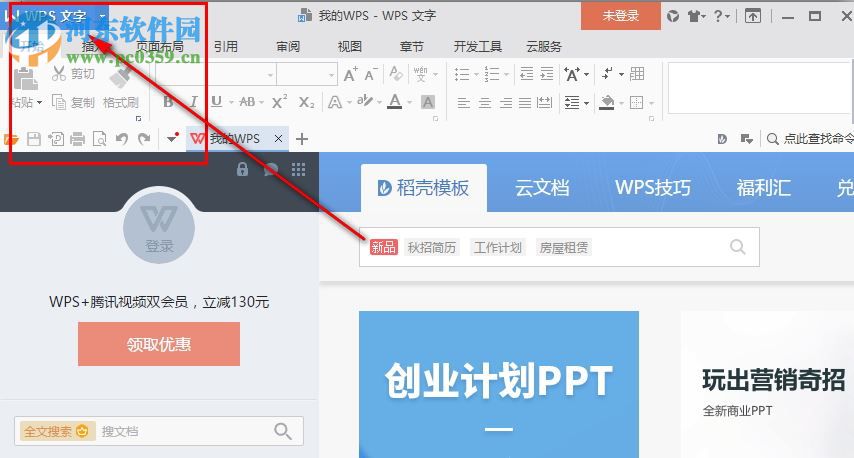Open print preview from quick access toolbar
This screenshot has height=458, width=854.
(x=100, y=139)
